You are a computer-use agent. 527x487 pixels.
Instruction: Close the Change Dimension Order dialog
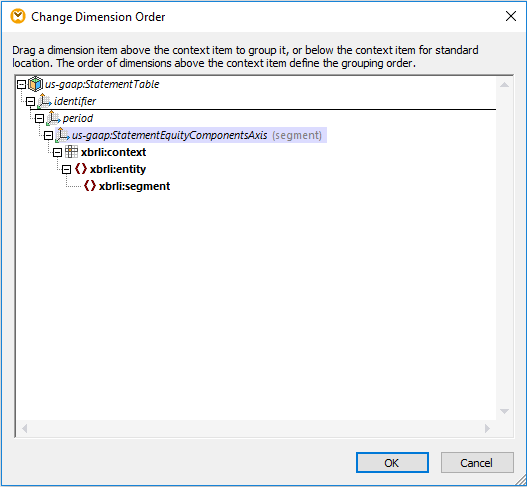tap(511, 16)
